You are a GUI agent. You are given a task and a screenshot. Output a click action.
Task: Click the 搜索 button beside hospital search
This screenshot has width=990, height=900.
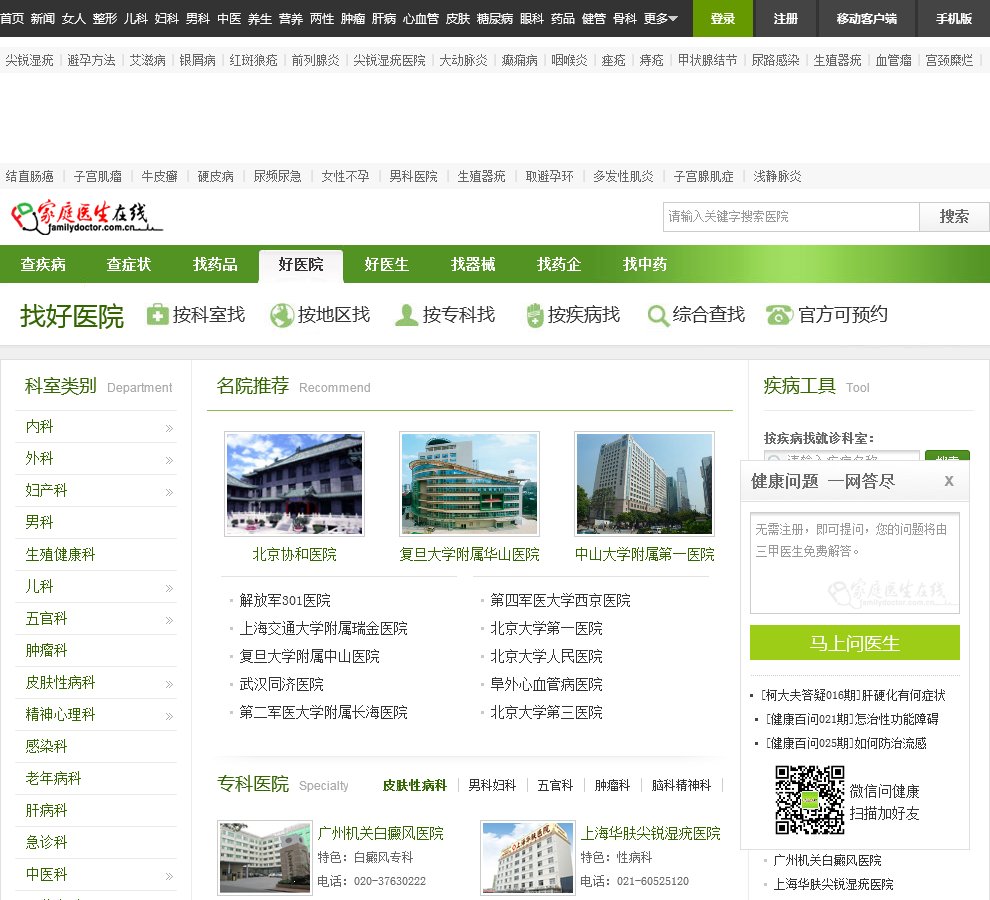pos(954,217)
